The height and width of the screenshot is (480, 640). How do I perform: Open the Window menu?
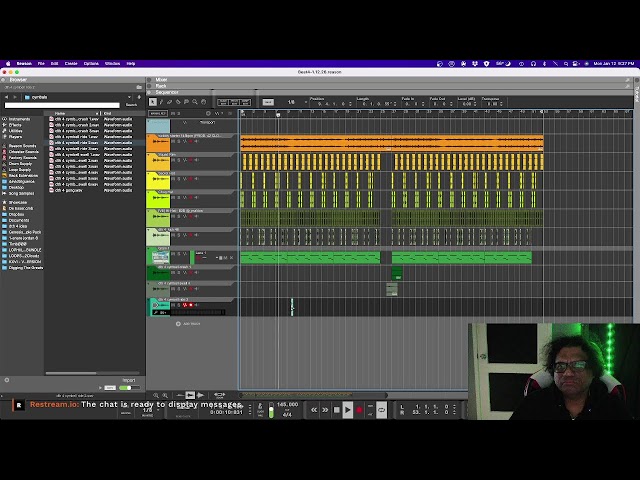[x=113, y=64]
